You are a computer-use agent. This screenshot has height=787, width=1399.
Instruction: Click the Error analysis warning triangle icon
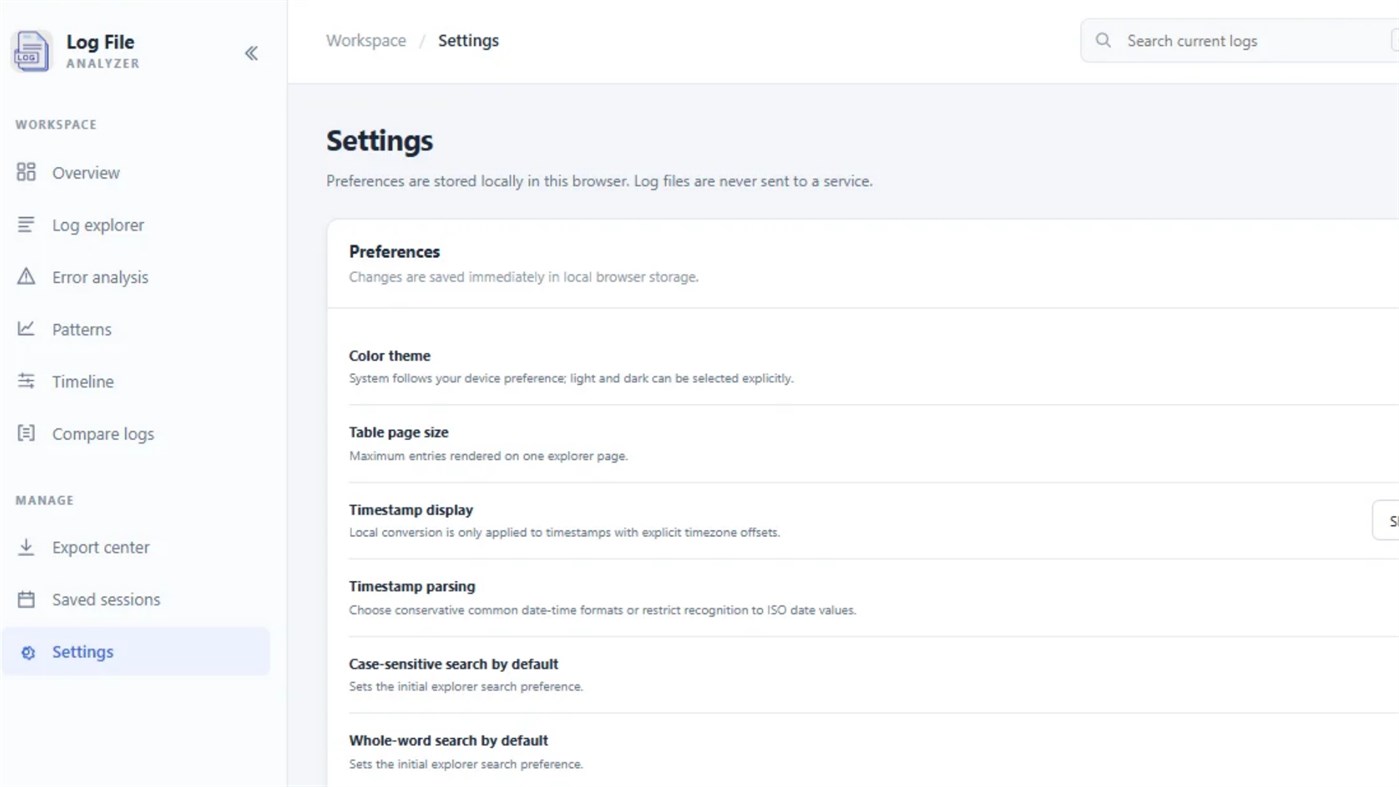click(x=26, y=276)
